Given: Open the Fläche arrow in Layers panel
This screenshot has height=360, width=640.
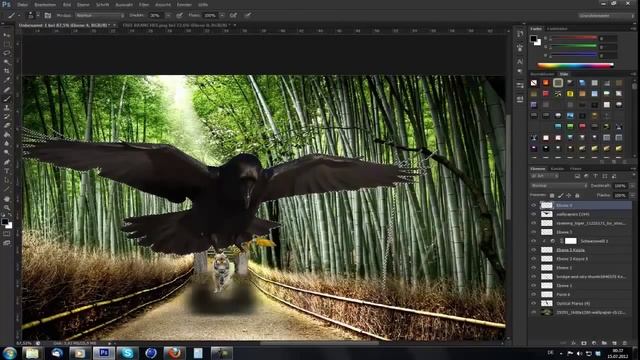Looking at the screenshot, I should tap(632, 196).
